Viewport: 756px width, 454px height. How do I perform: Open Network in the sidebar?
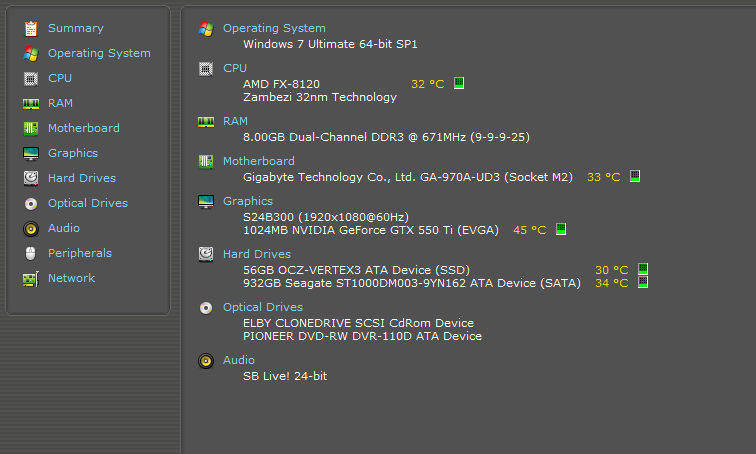pyautogui.click(x=71, y=278)
